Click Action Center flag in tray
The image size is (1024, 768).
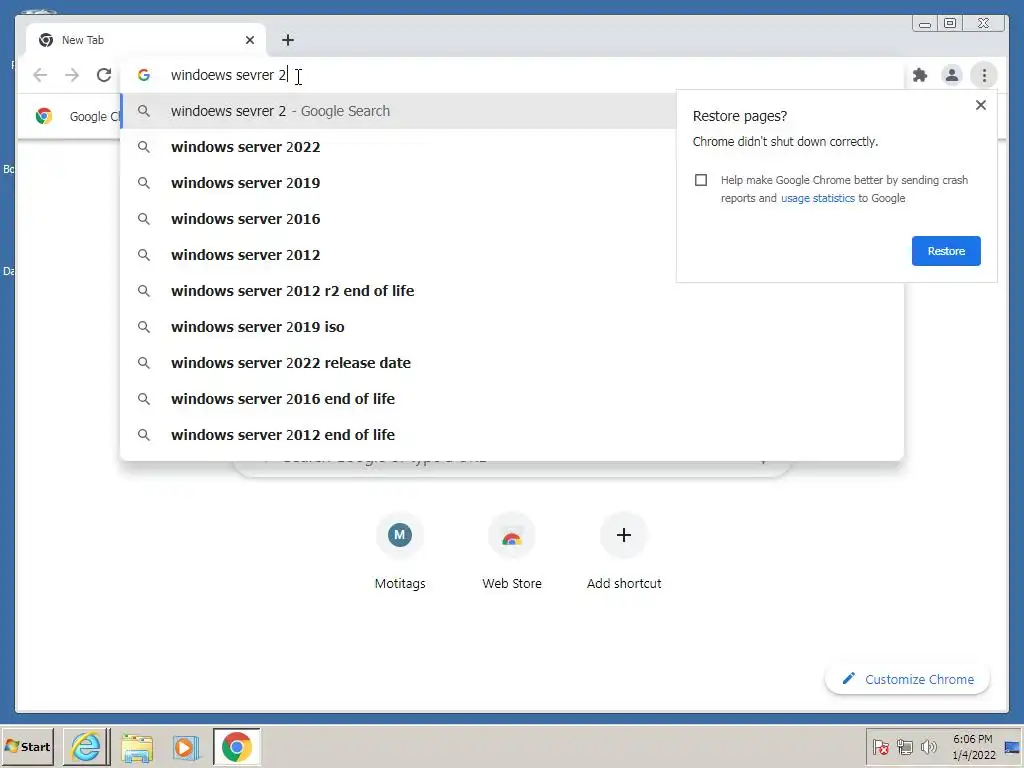880,746
